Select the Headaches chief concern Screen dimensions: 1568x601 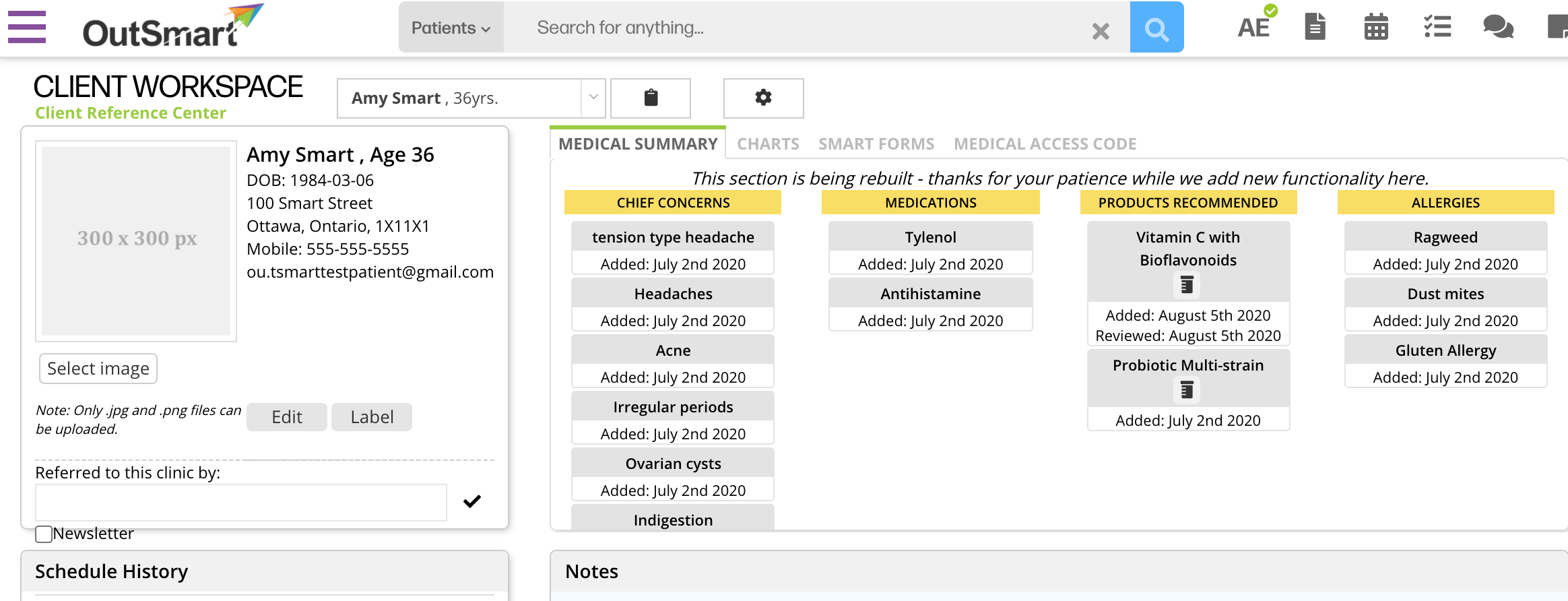pos(673,305)
